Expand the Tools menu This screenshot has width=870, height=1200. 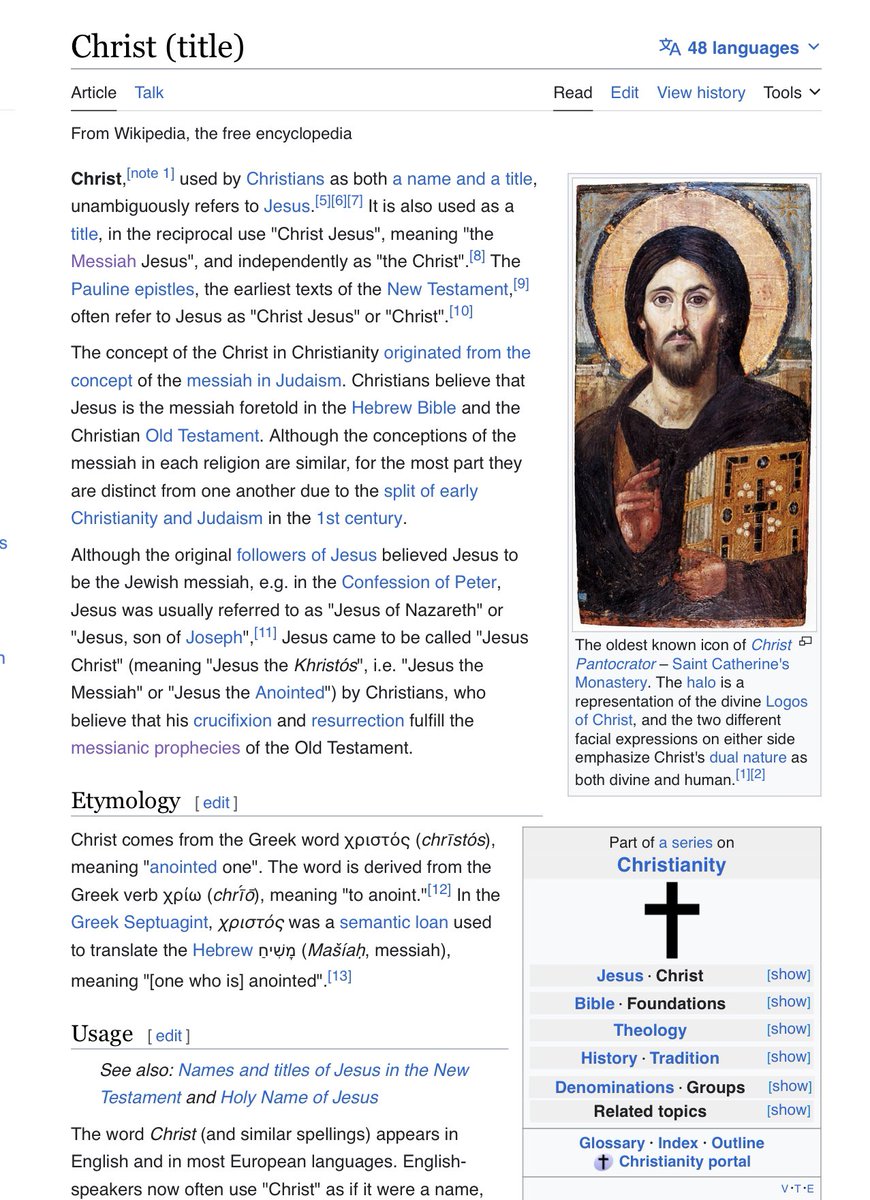click(792, 92)
